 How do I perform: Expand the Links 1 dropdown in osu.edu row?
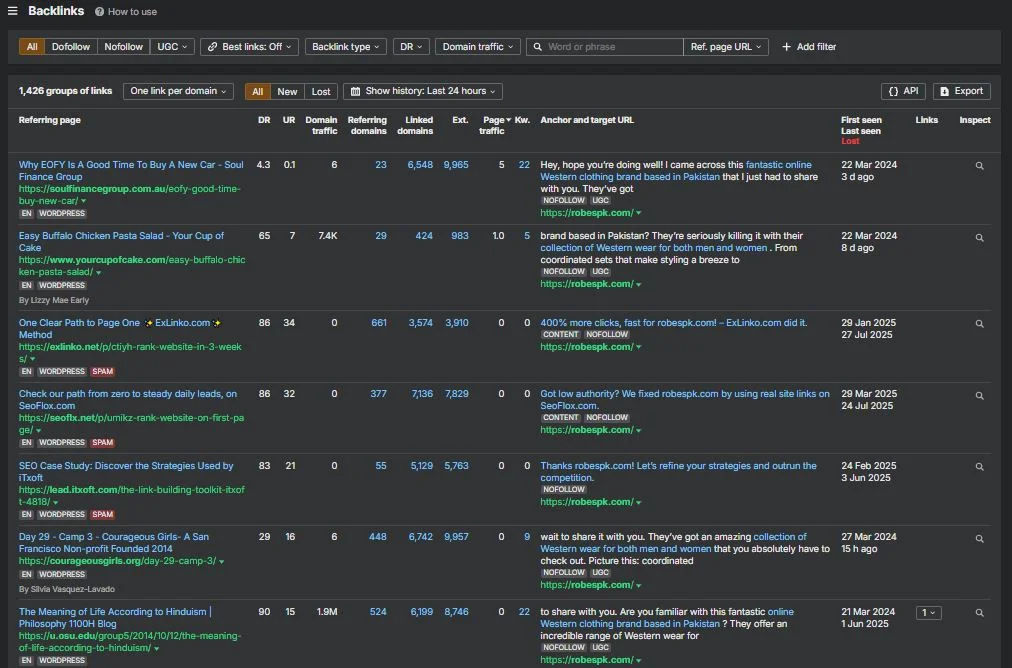point(928,612)
